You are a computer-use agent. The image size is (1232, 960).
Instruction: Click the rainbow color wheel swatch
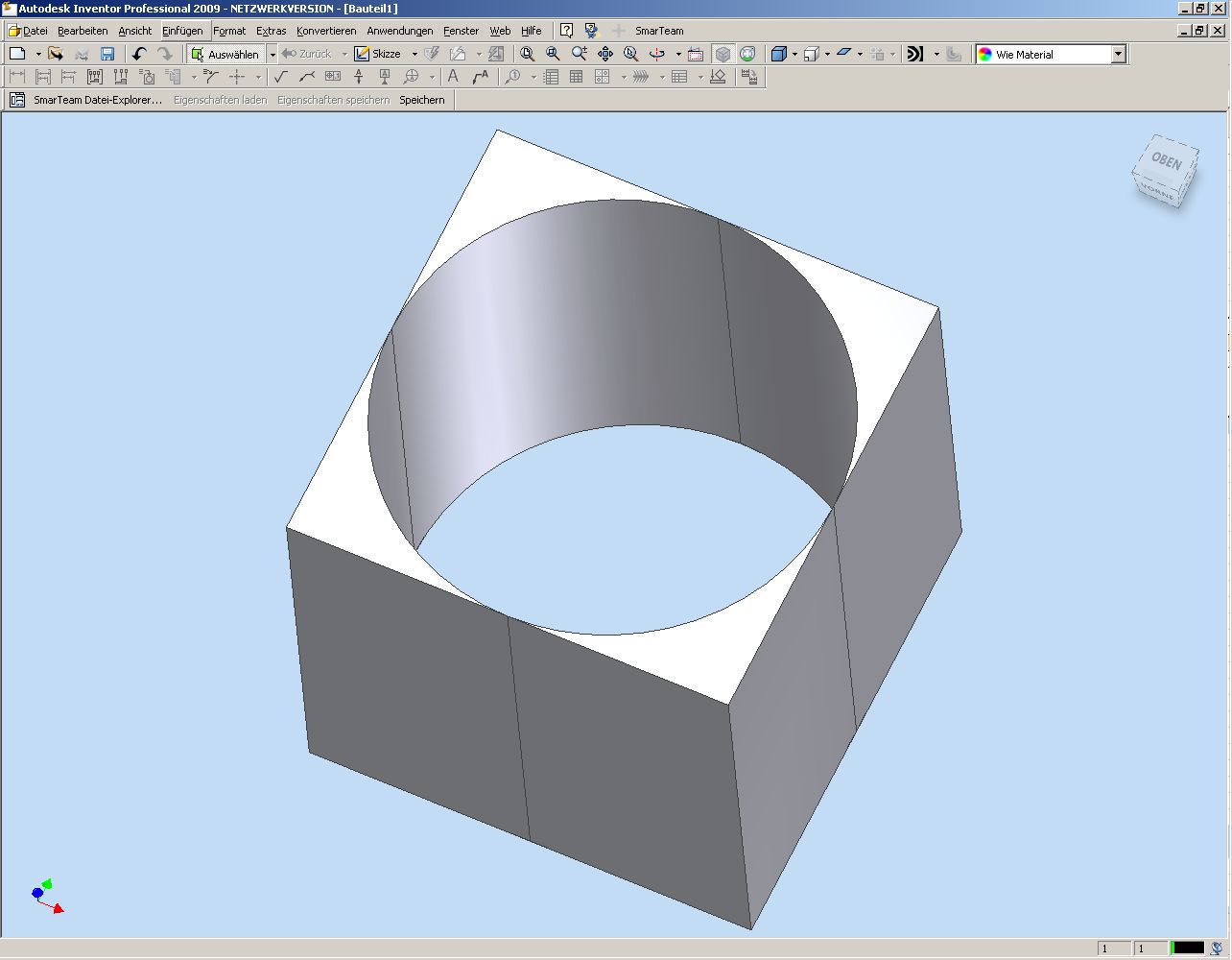985,55
